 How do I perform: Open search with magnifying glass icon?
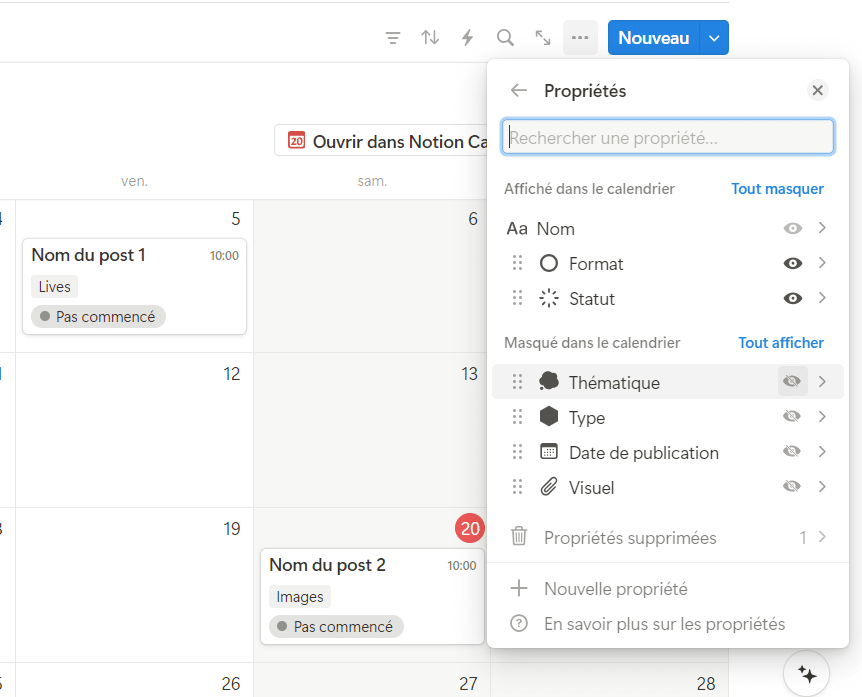coord(505,38)
